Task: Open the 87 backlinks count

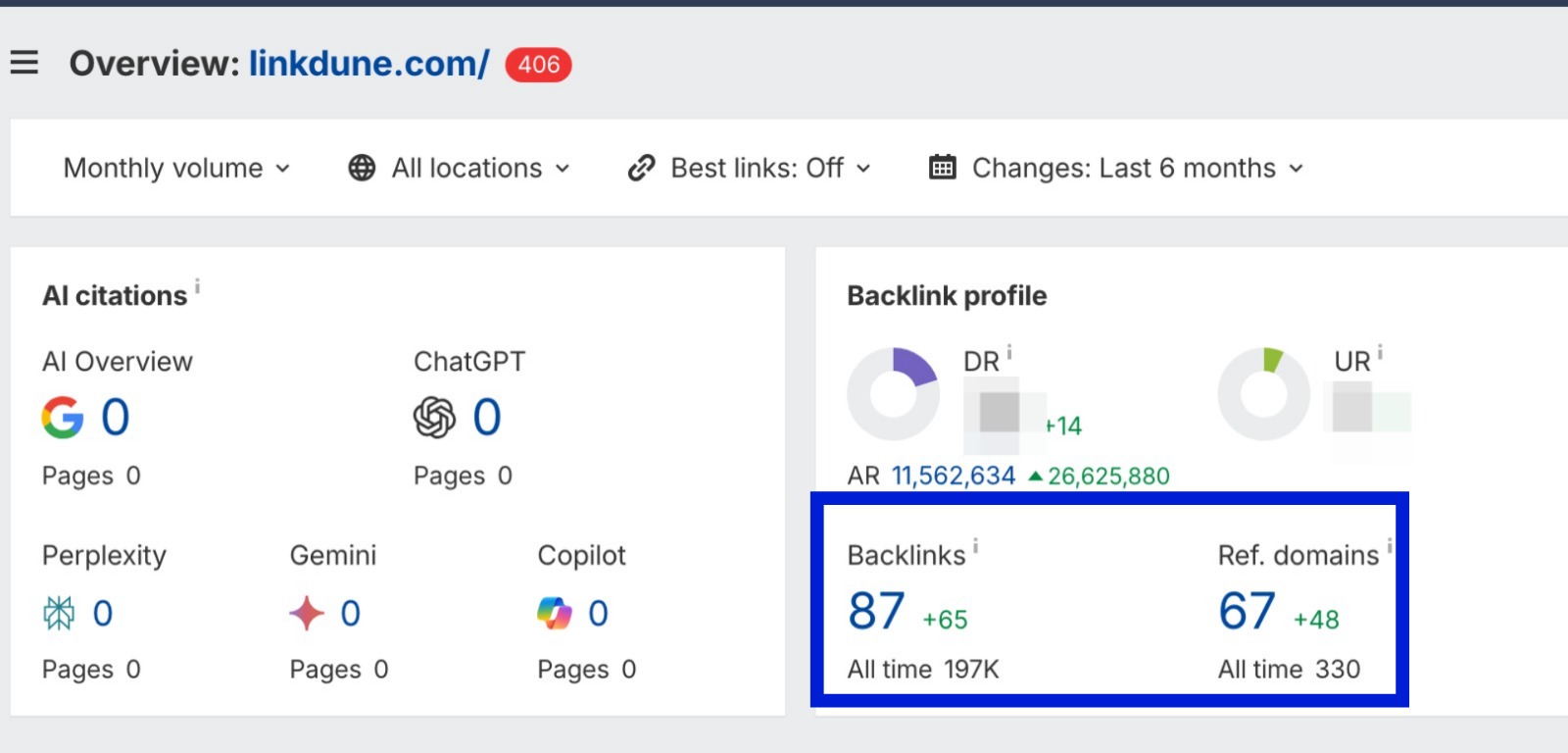Action: coord(876,612)
